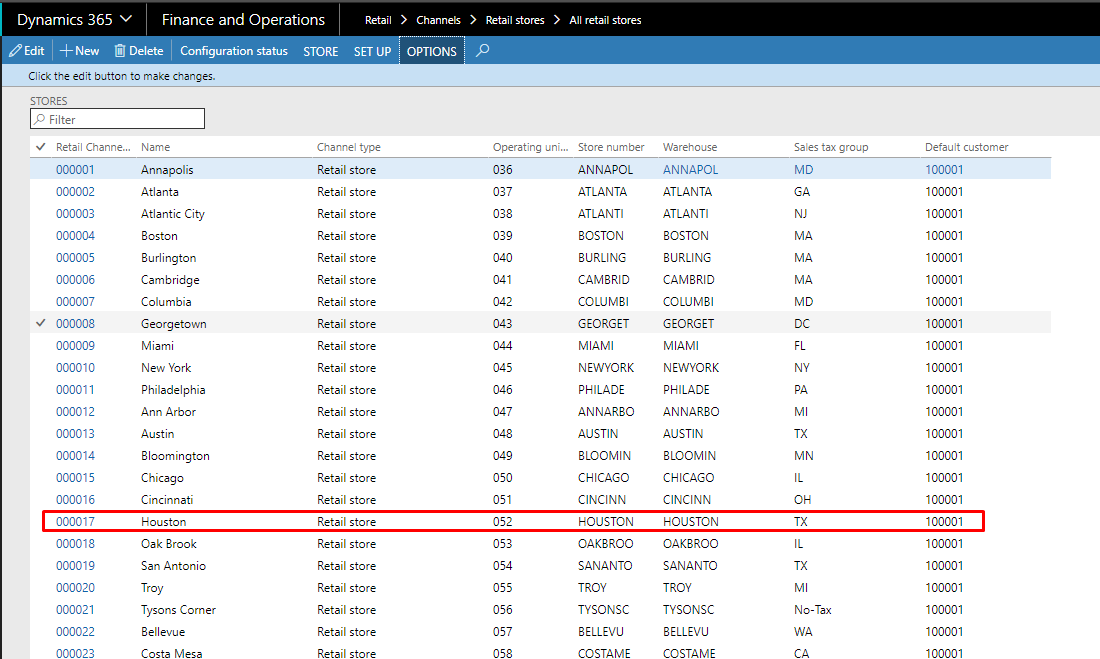Open retail channel 000008 link
1100x659 pixels.
pos(75,324)
